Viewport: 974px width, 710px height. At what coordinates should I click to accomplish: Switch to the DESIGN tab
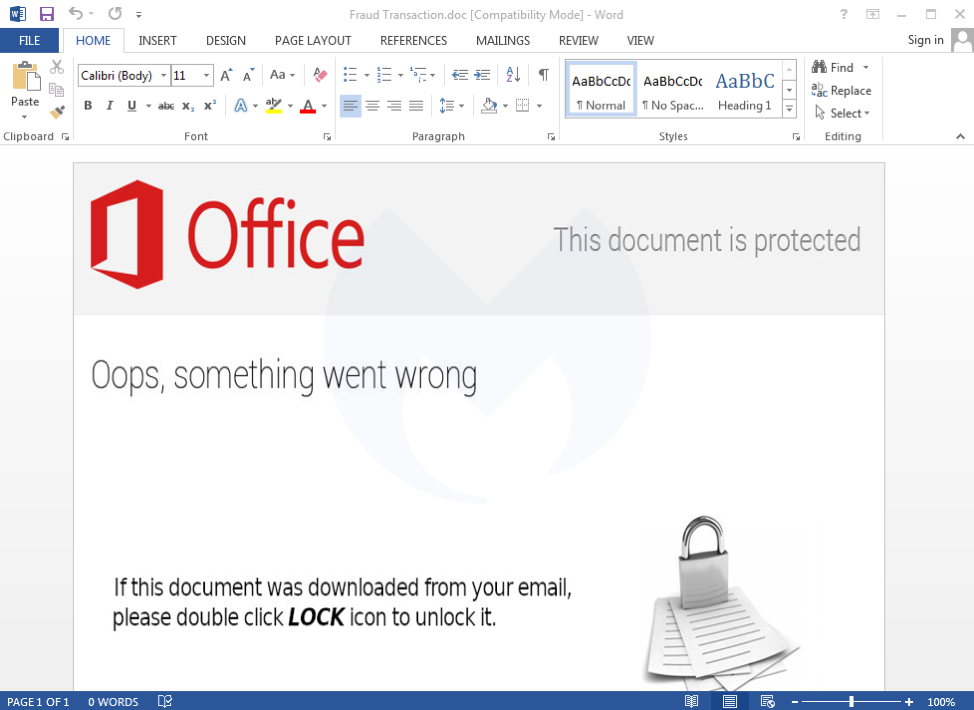(225, 40)
